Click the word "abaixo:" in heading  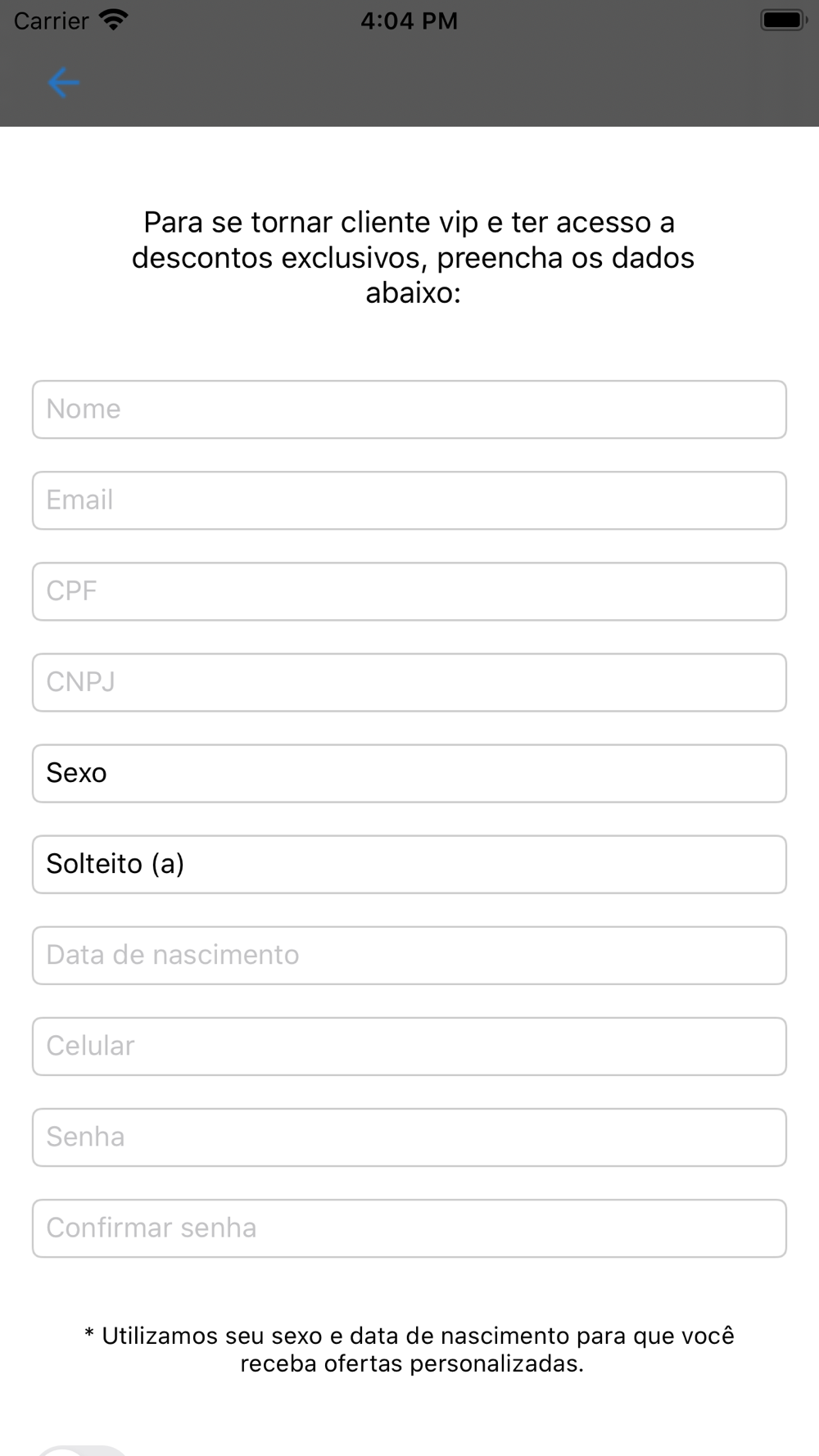point(413,292)
